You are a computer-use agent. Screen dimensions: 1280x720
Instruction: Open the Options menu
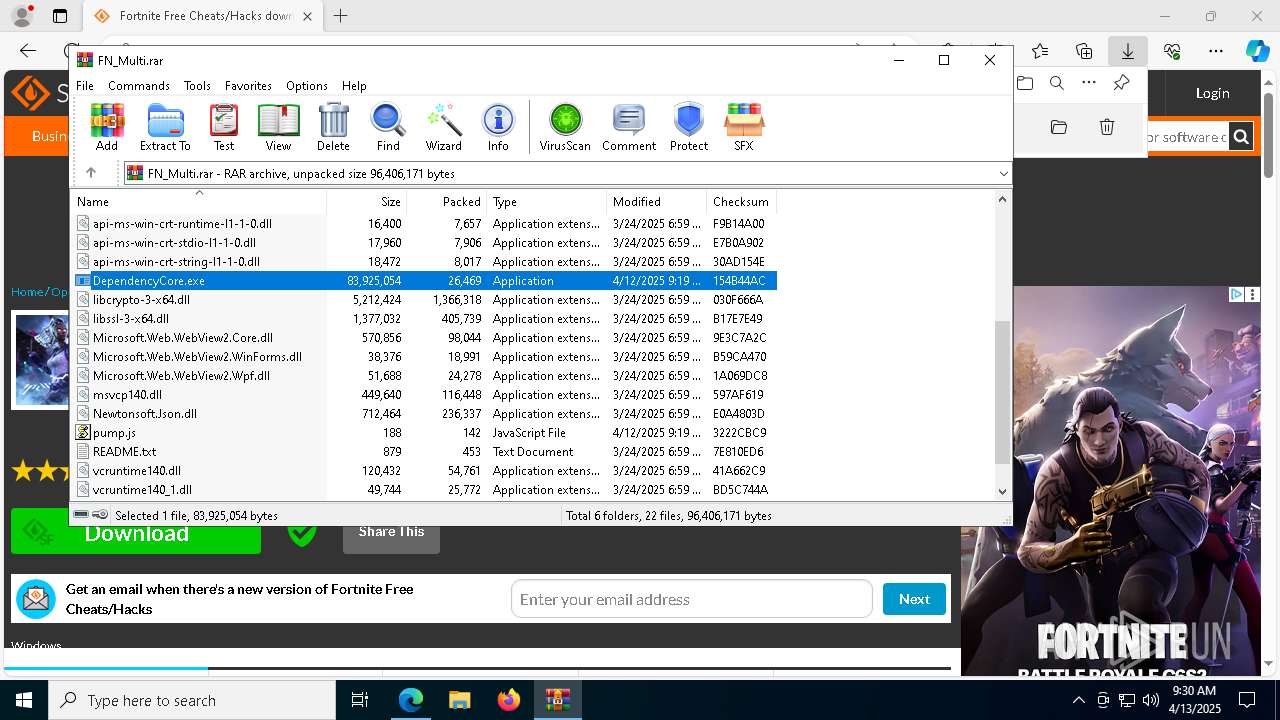[x=307, y=85]
